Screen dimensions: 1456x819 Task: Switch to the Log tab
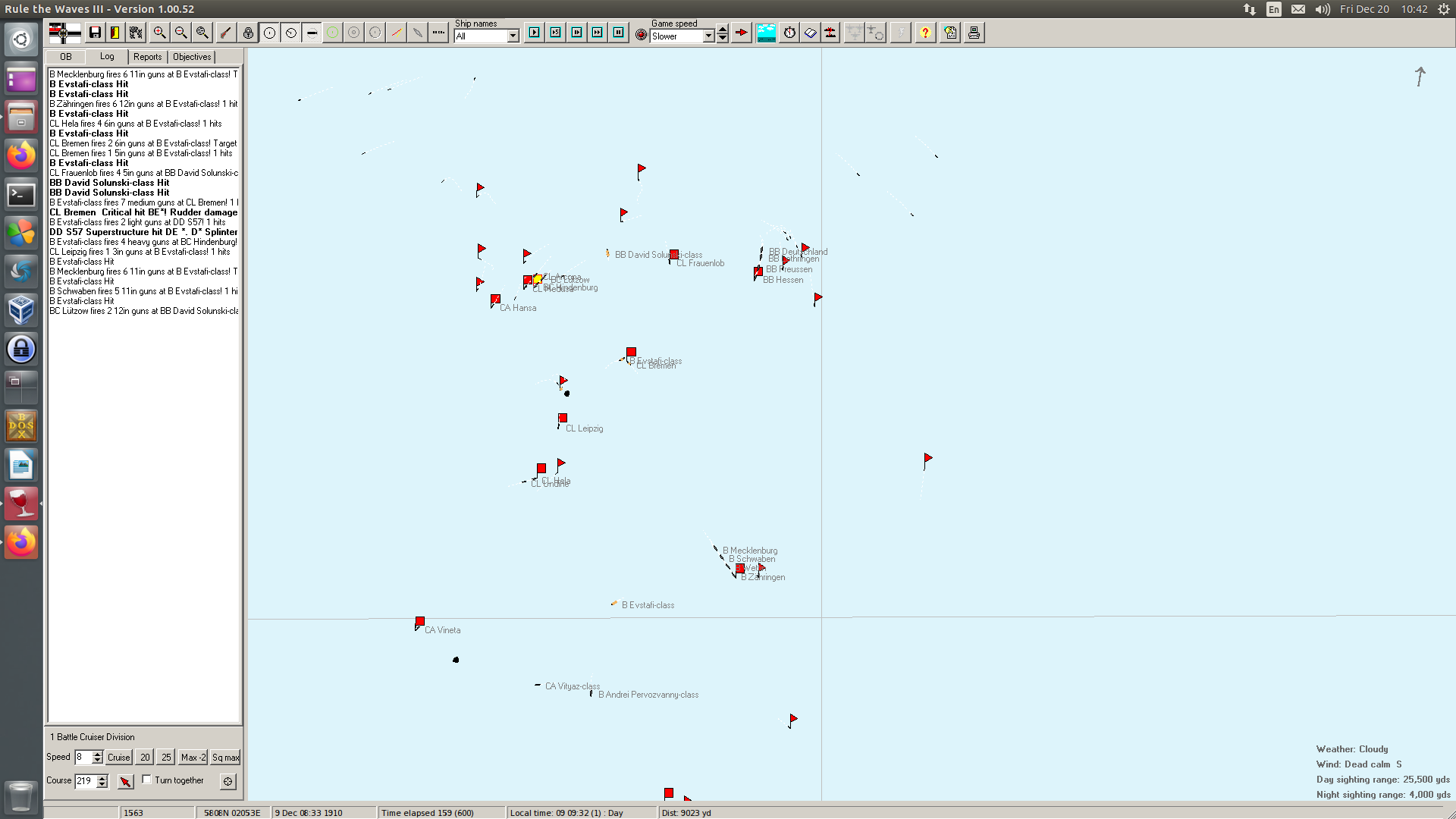tap(107, 56)
